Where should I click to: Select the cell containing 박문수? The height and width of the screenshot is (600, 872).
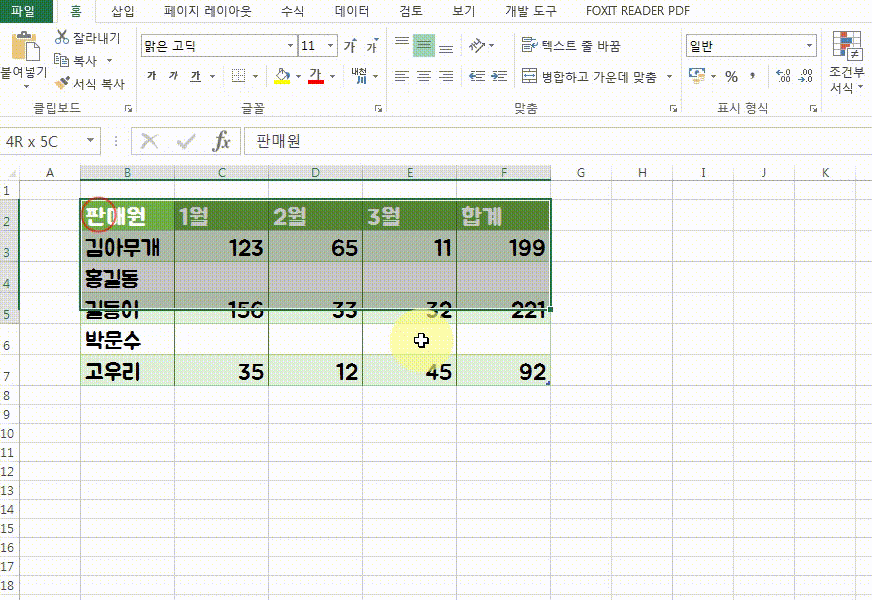click(x=127, y=339)
